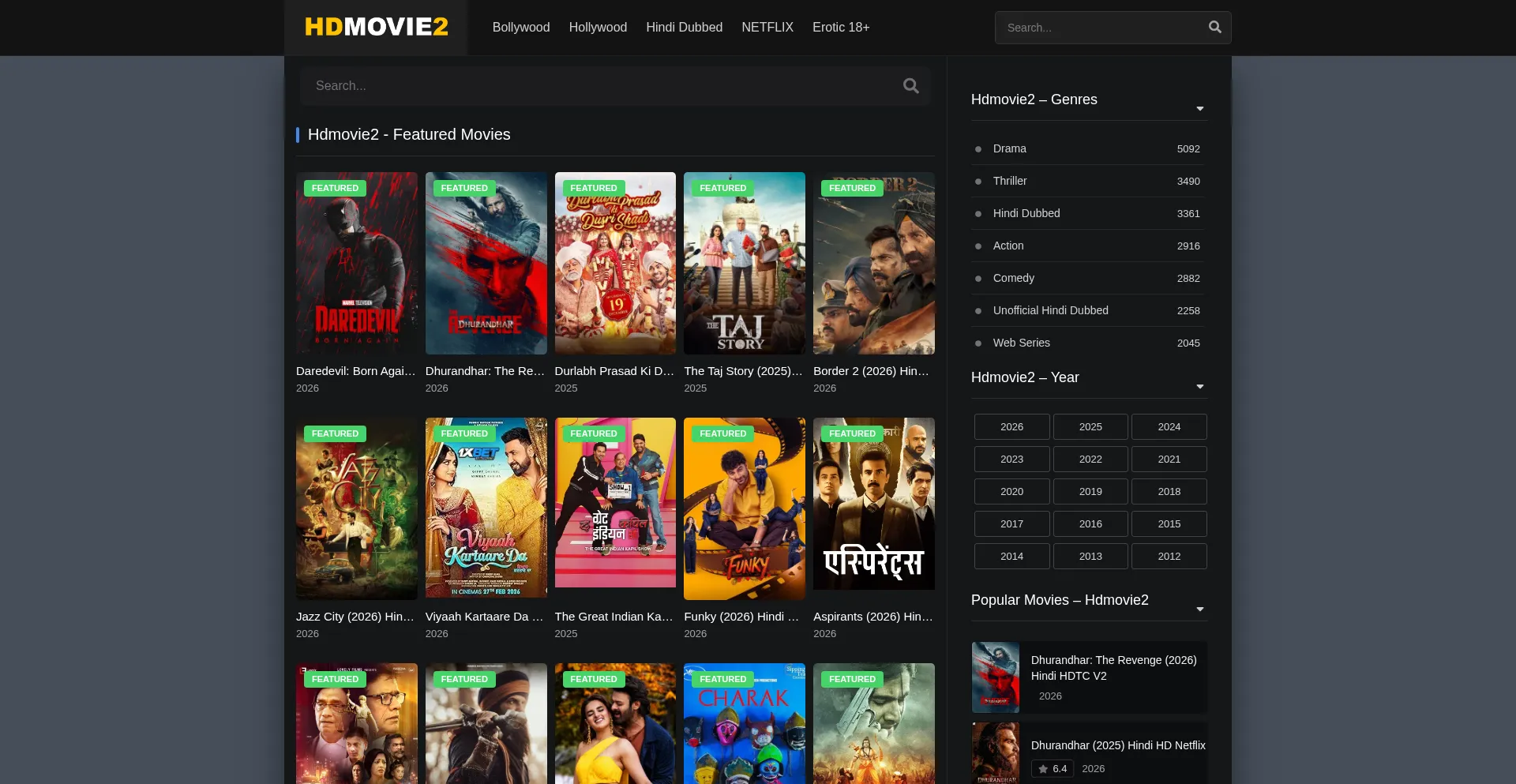Open the Bollywood menu
This screenshot has width=1516, height=784.
[521, 28]
